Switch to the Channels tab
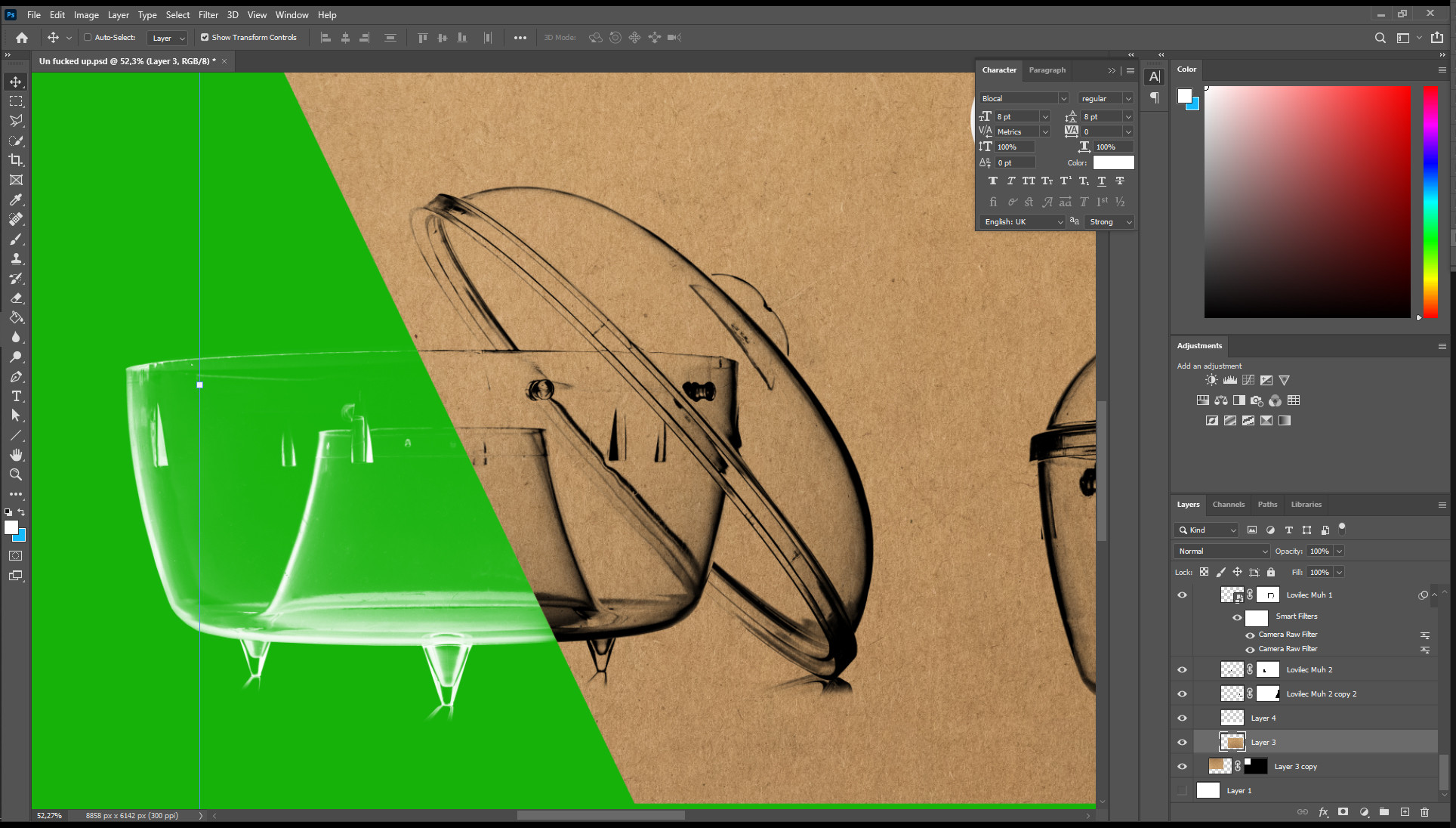Viewport: 1456px width, 828px height. pos(1229,504)
